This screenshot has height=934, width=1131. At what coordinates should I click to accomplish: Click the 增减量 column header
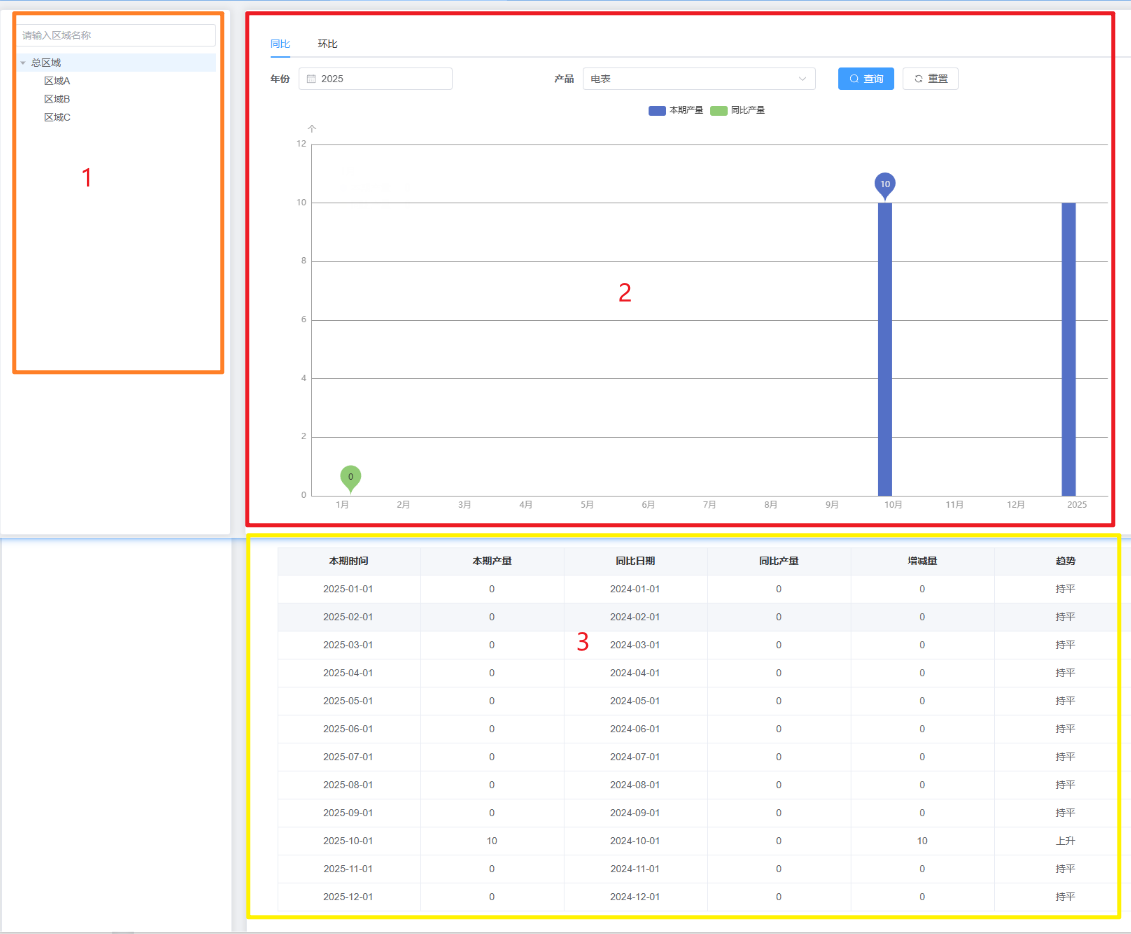pyautogui.click(x=922, y=561)
